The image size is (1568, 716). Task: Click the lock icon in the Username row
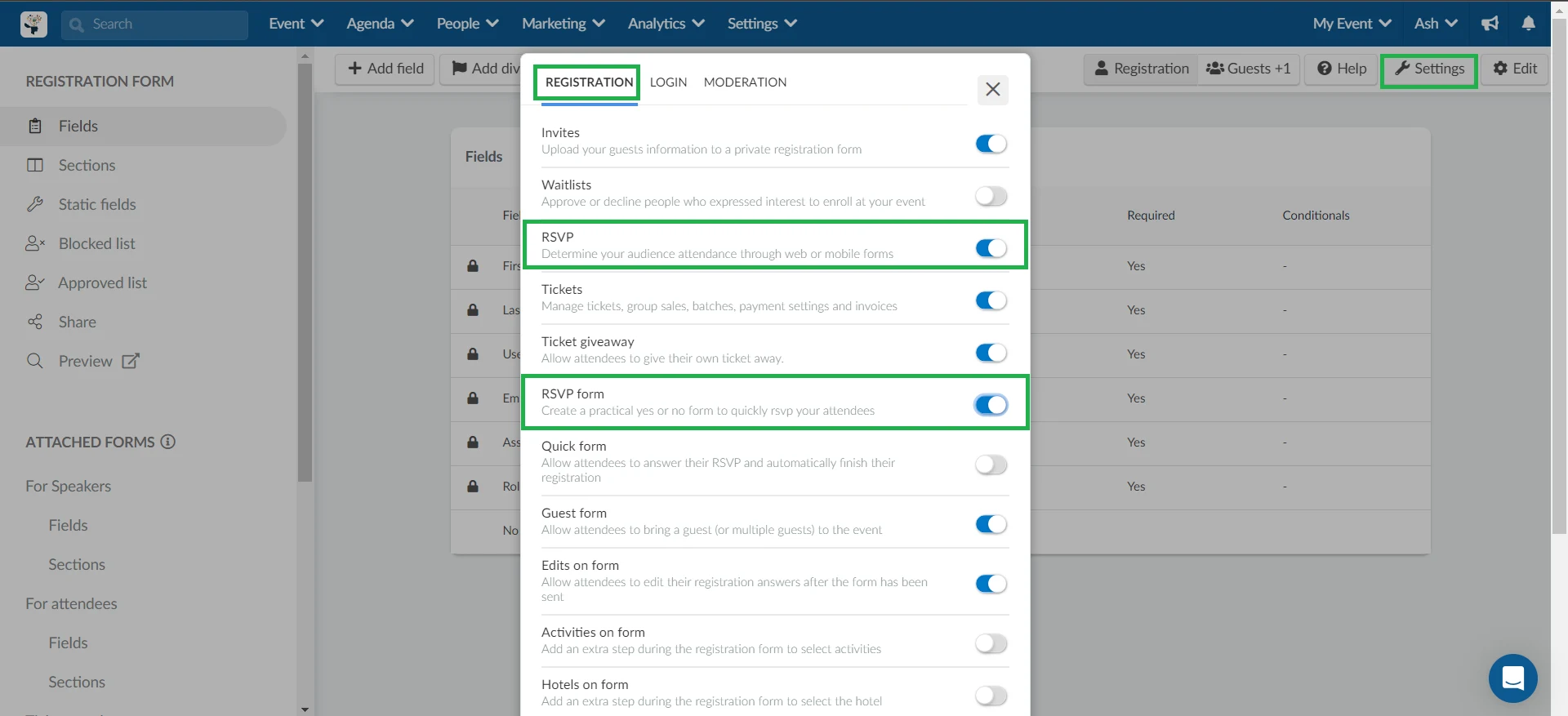tap(473, 354)
